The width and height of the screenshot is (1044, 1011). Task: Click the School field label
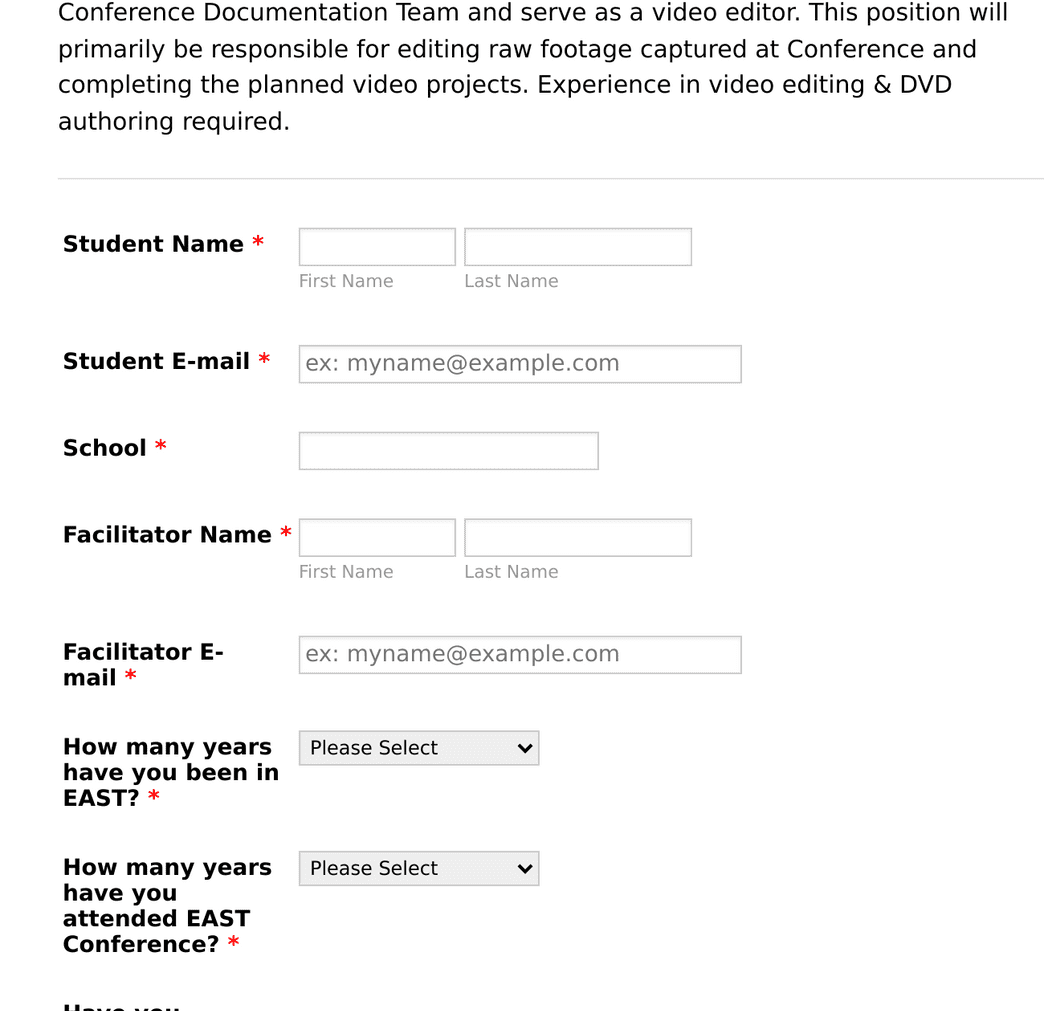[105, 448]
